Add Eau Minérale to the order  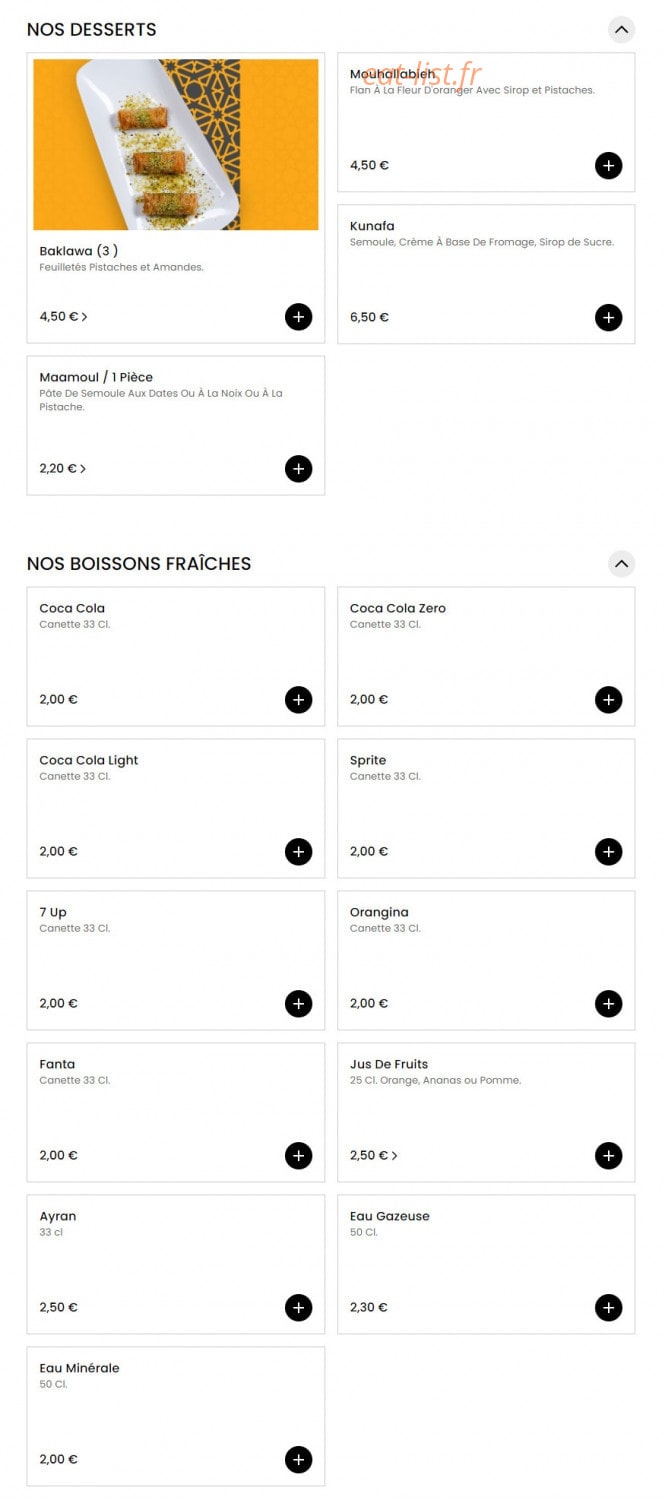pyautogui.click(x=298, y=1459)
